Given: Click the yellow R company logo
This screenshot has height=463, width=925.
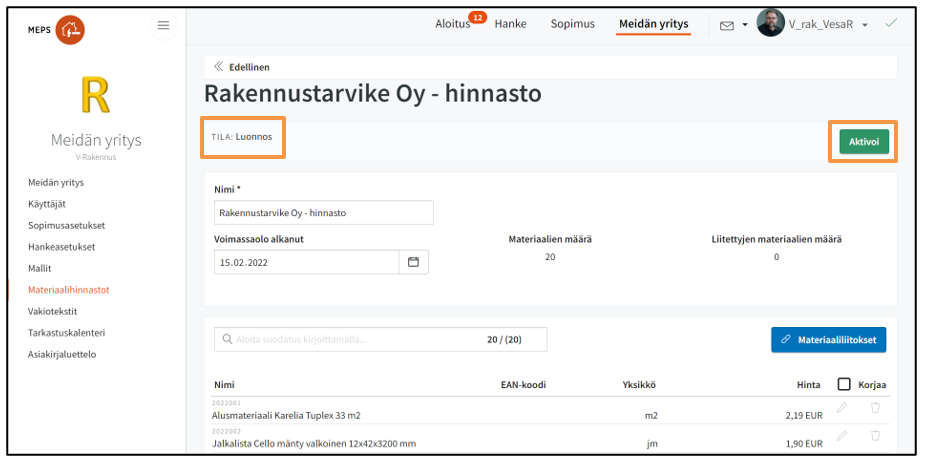Looking at the screenshot, I should click(96, 94).
